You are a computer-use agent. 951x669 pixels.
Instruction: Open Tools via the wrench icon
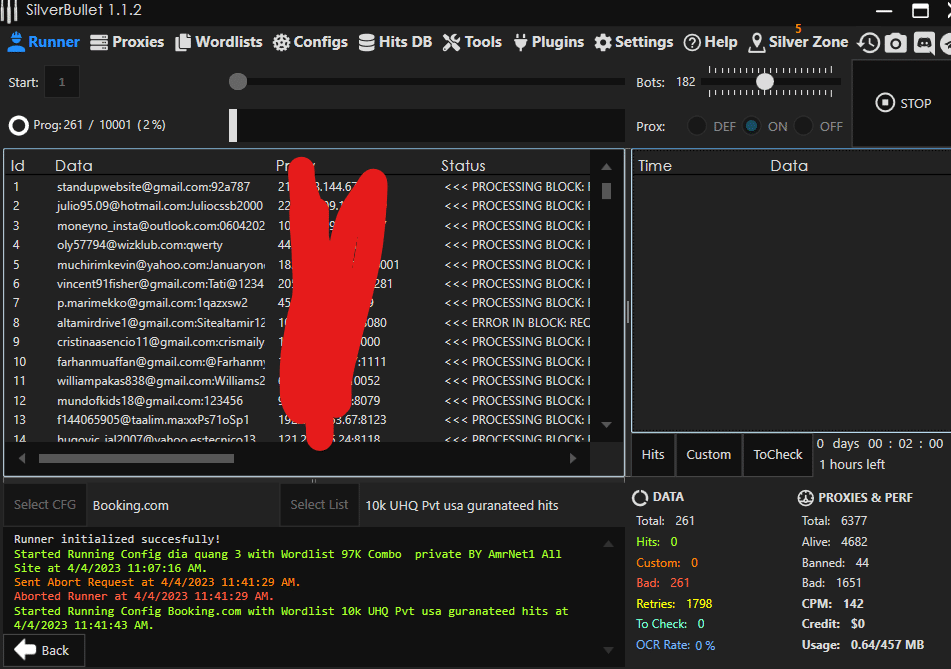click(451, 42)
